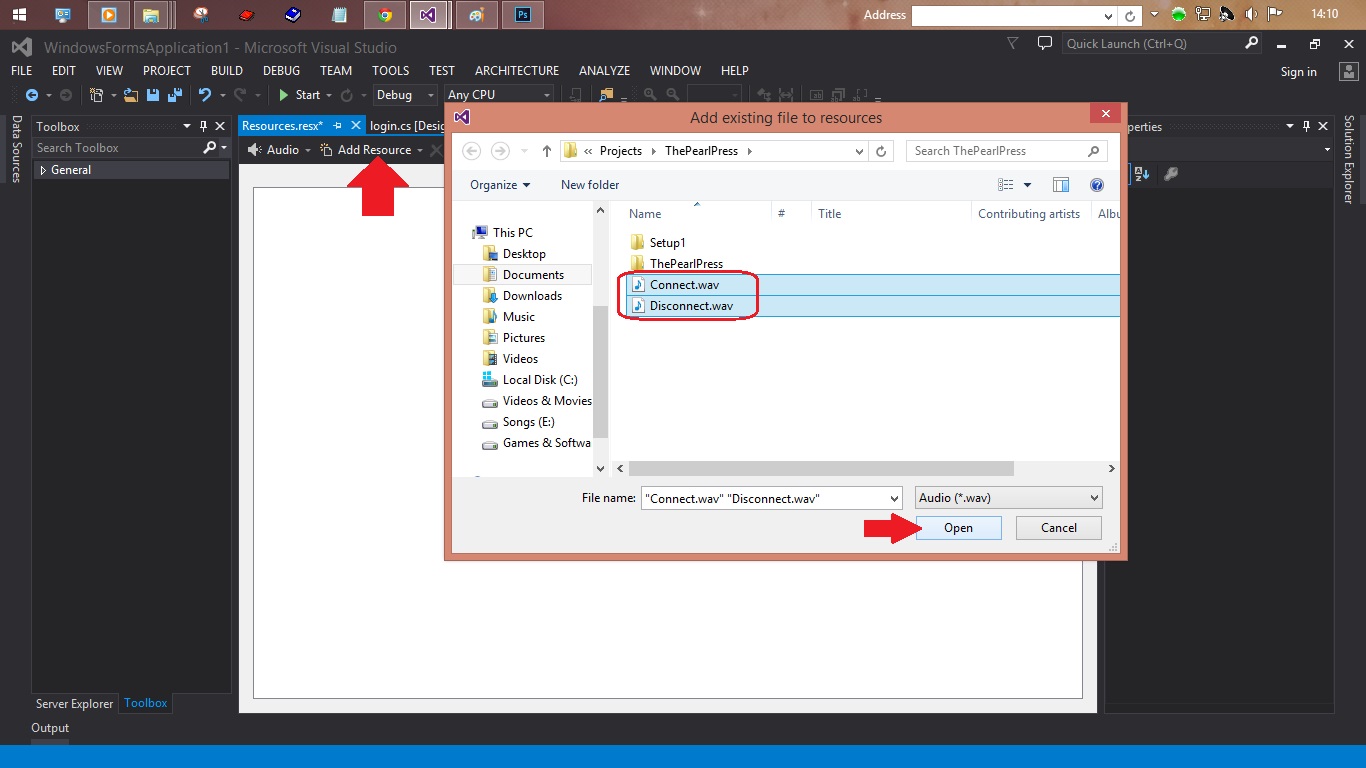Click the Save All icon in Visual Studio toolbar
1366x768 pixels.
point(175,95)
